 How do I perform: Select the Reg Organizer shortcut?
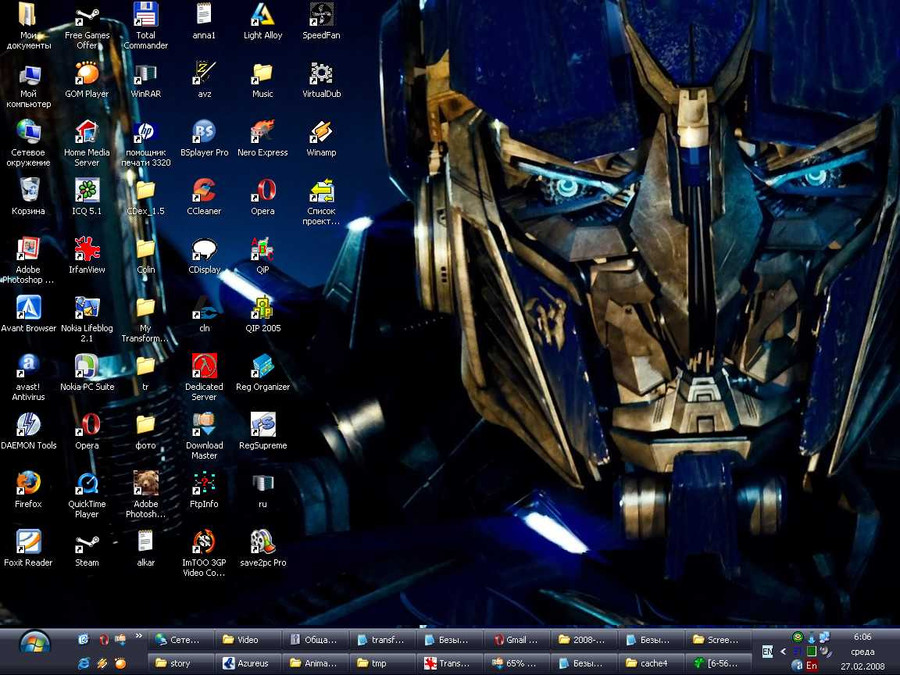click(x=262, y=373)
